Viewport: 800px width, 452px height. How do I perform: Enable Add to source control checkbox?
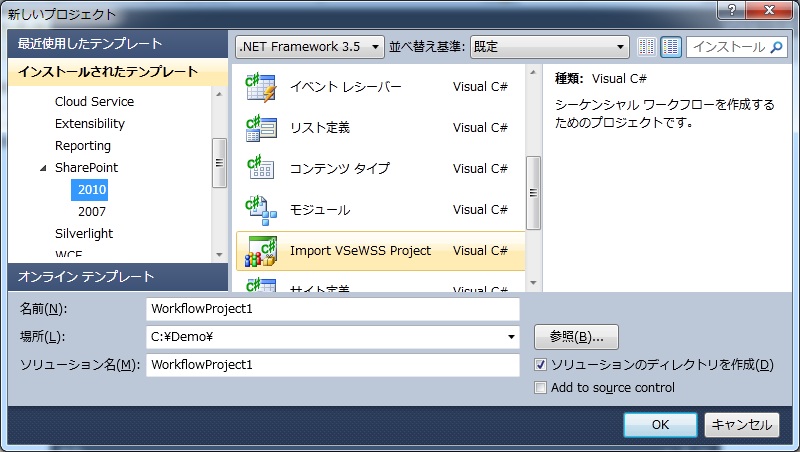point(540,388)
